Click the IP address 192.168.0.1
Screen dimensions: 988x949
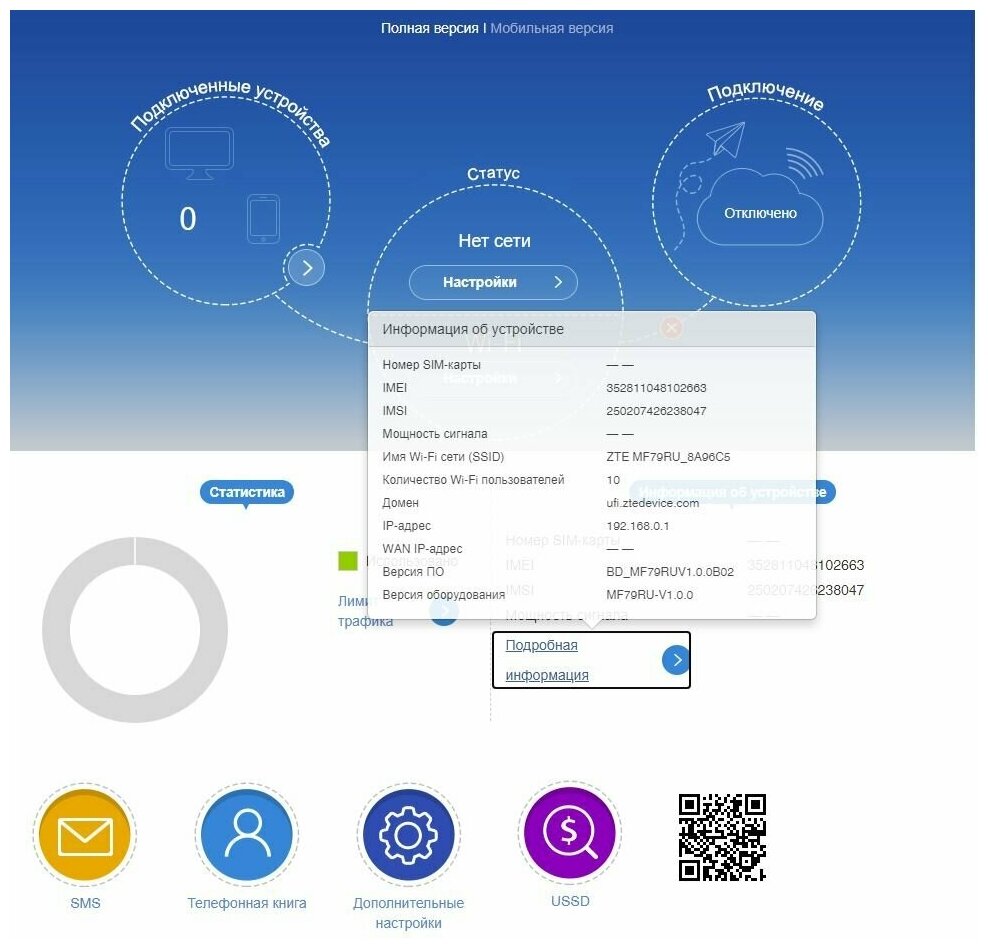(638, 526)
